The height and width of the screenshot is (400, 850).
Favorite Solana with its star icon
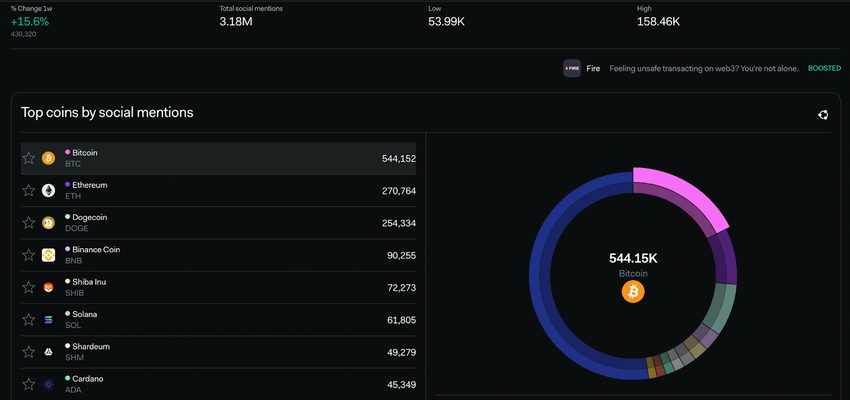29,320
